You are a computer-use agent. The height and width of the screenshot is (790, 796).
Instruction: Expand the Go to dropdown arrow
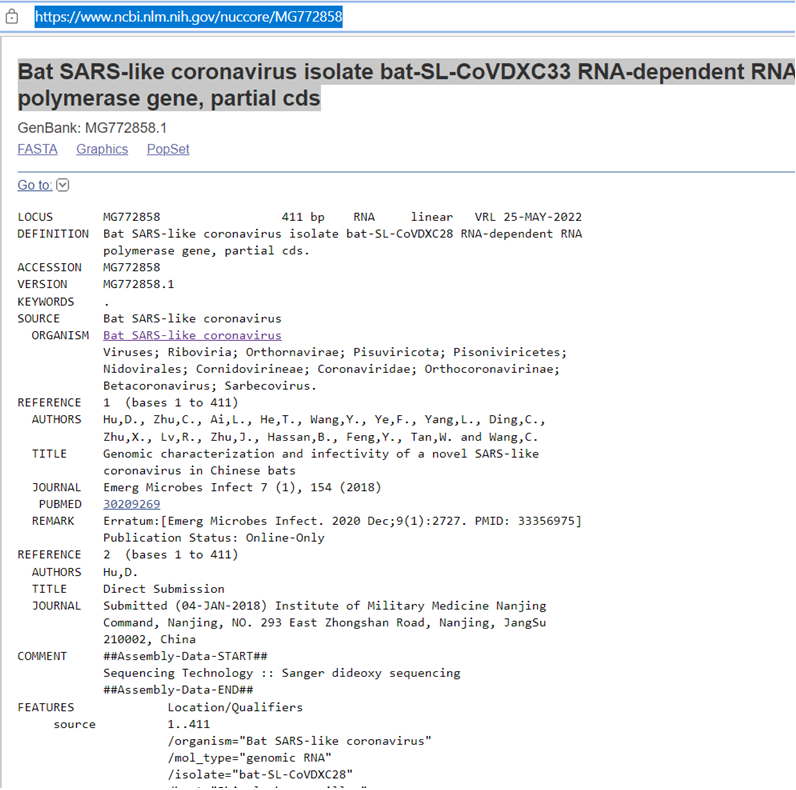[62, 185]
